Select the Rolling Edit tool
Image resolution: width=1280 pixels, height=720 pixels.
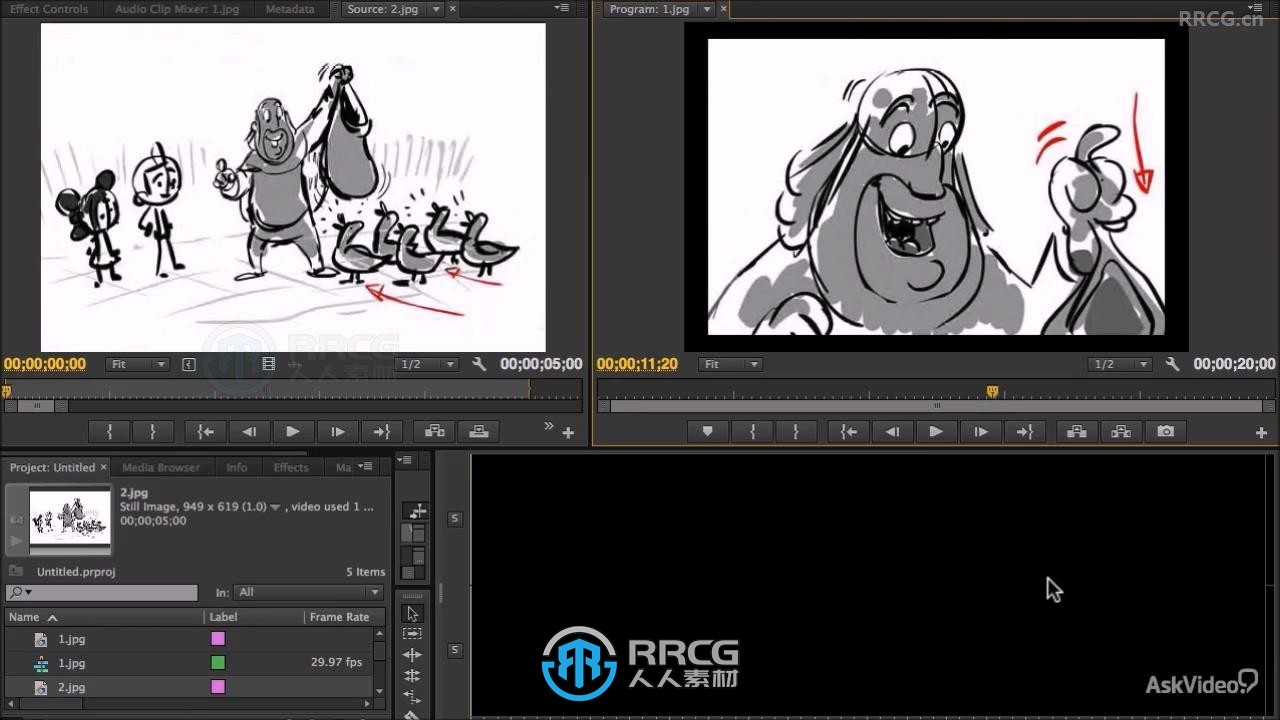pos(413,676)
